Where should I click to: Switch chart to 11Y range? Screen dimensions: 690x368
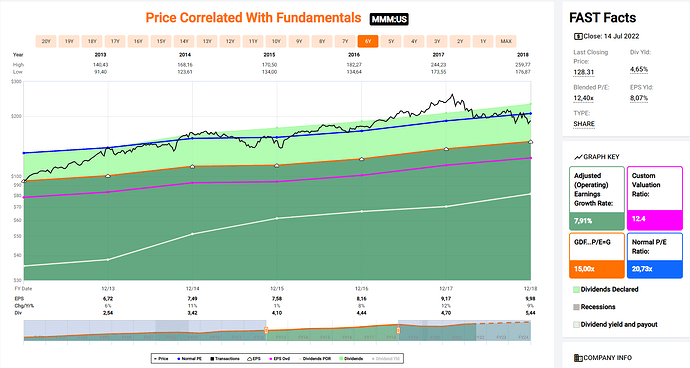[253, 41]
